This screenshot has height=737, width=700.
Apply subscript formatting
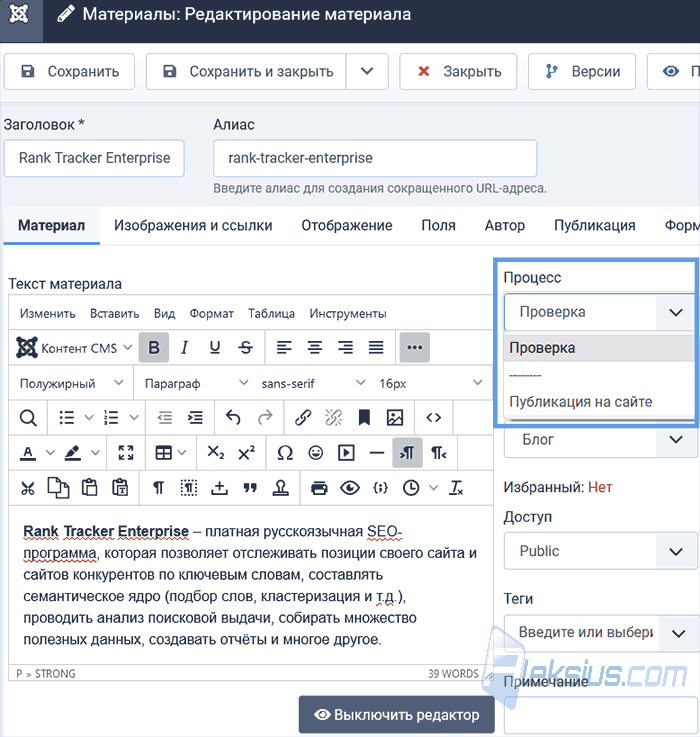[x=215, y=453]
